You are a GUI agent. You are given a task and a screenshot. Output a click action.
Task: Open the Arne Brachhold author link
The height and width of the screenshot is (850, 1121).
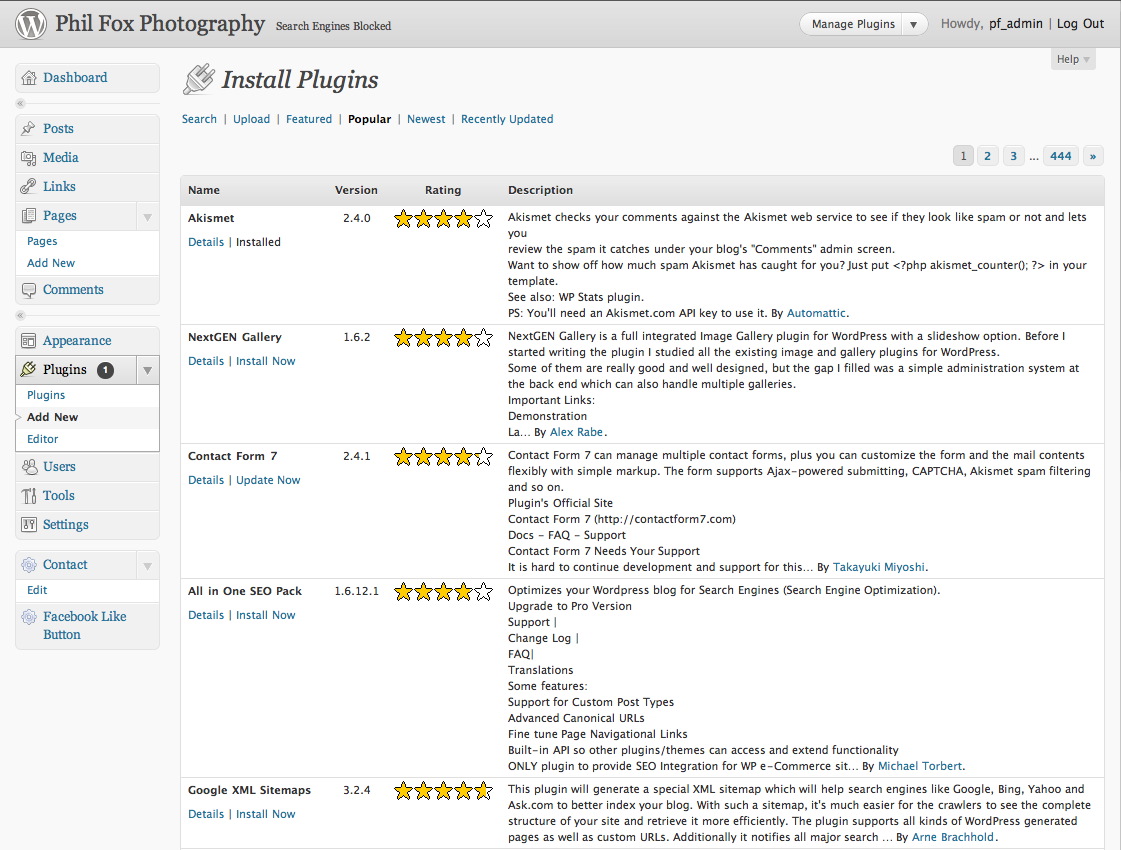click(x=953, y=837)
